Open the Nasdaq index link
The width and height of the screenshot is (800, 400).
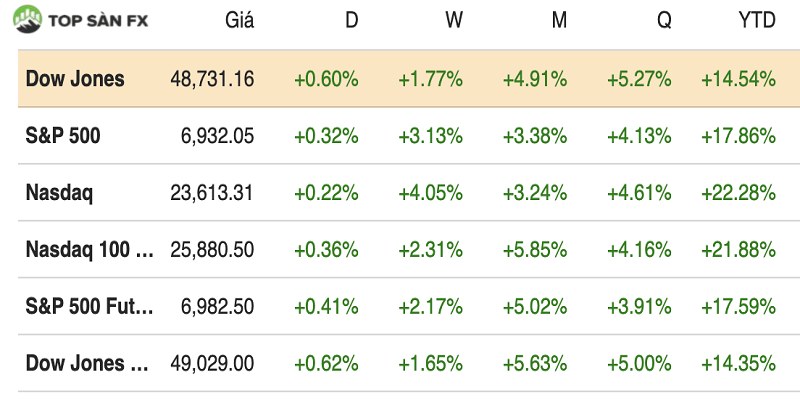tap(59, 193)
